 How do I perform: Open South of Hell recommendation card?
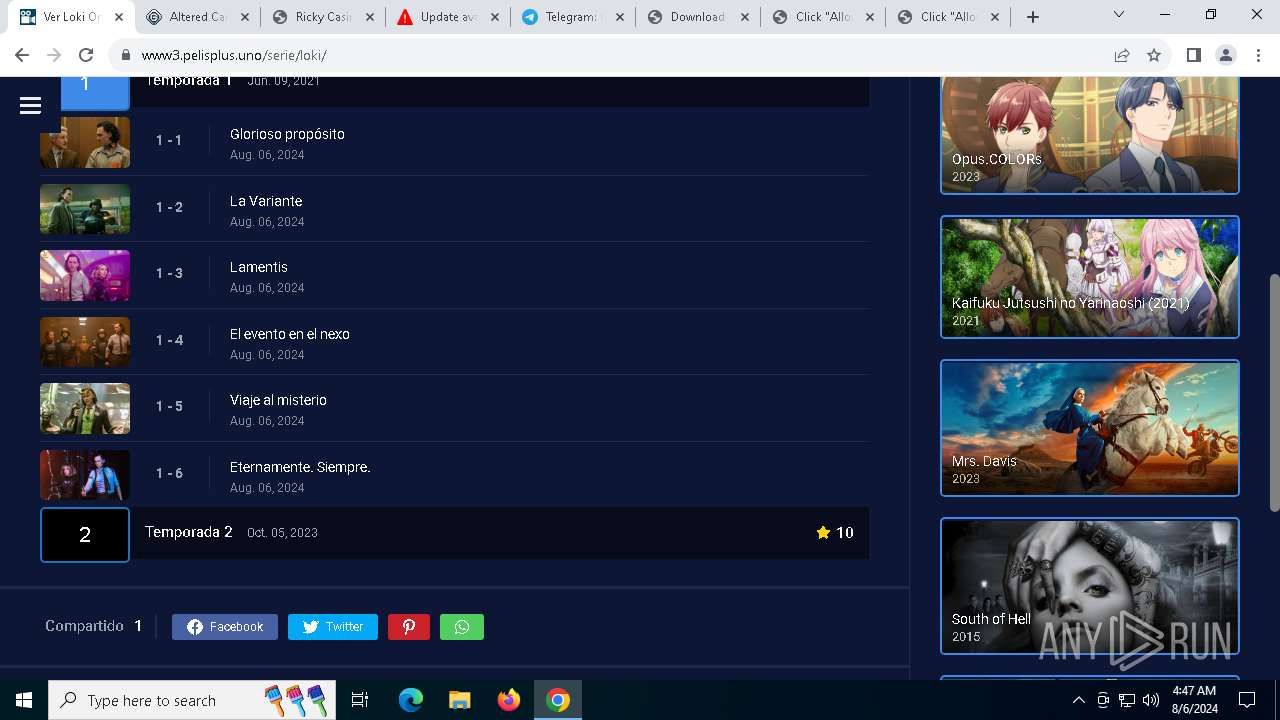(1090, 586)
